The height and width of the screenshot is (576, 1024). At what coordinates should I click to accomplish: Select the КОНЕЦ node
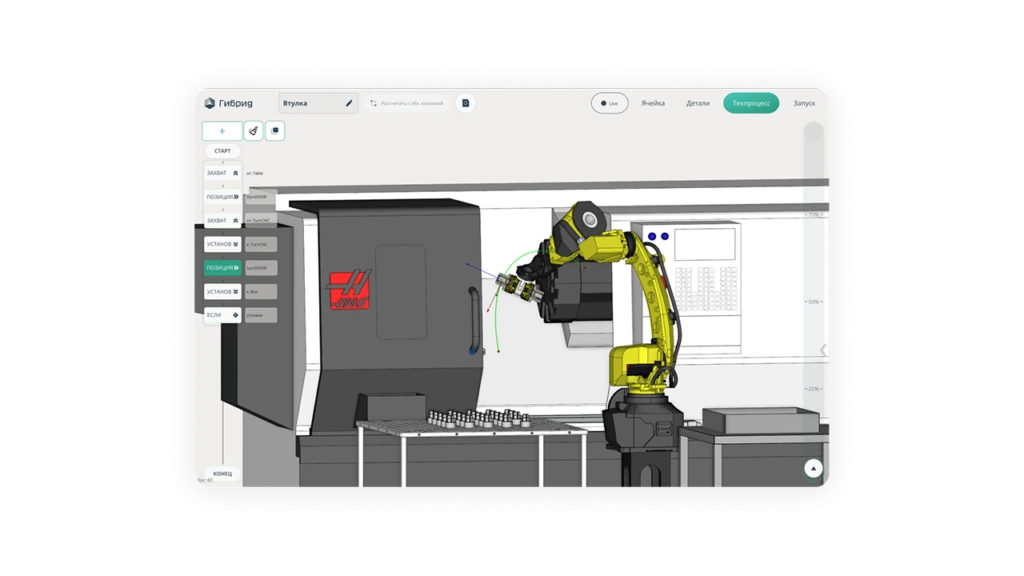coord(222,473)
